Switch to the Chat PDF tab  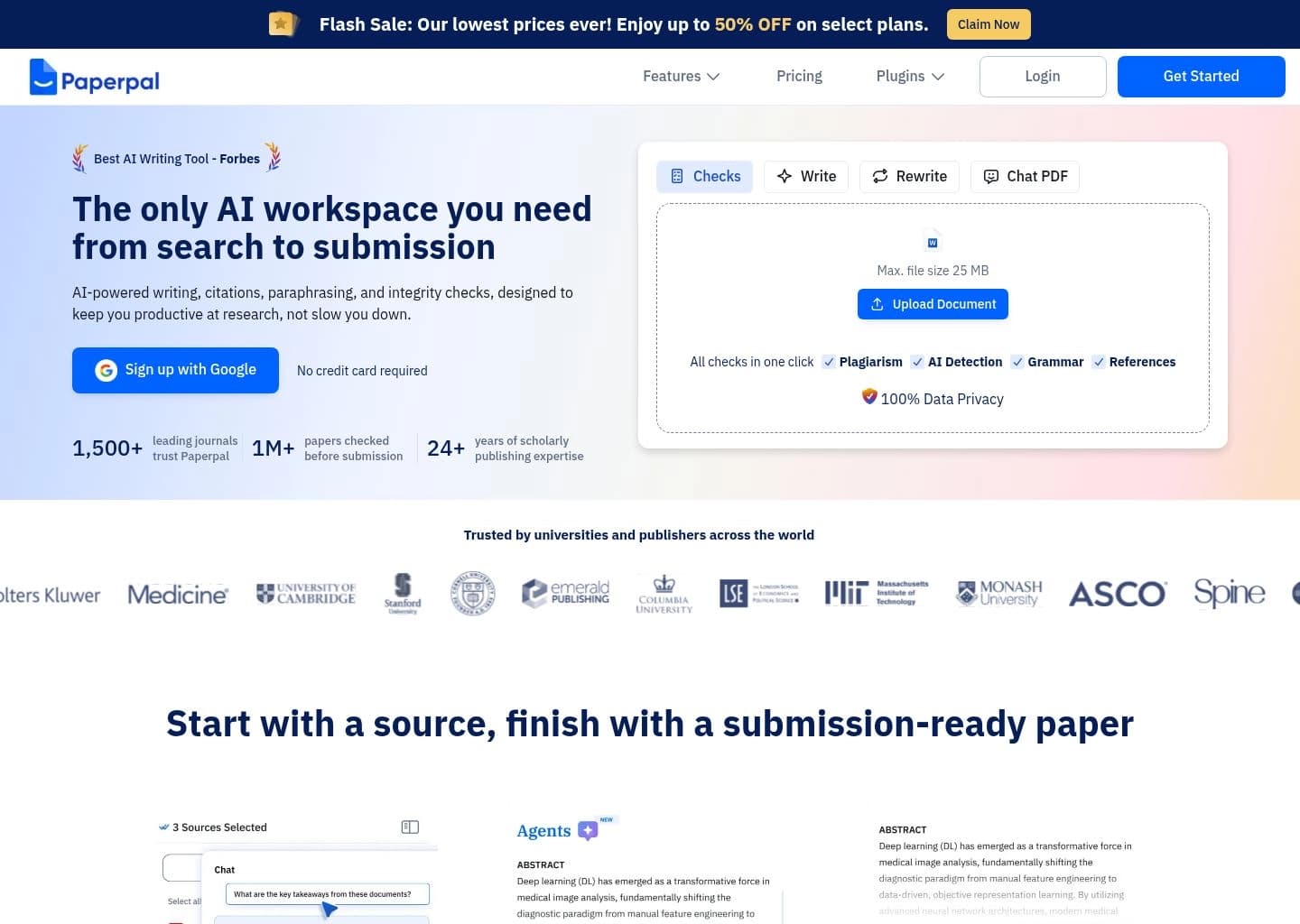pyautogui.click(x=1025, y=176)
